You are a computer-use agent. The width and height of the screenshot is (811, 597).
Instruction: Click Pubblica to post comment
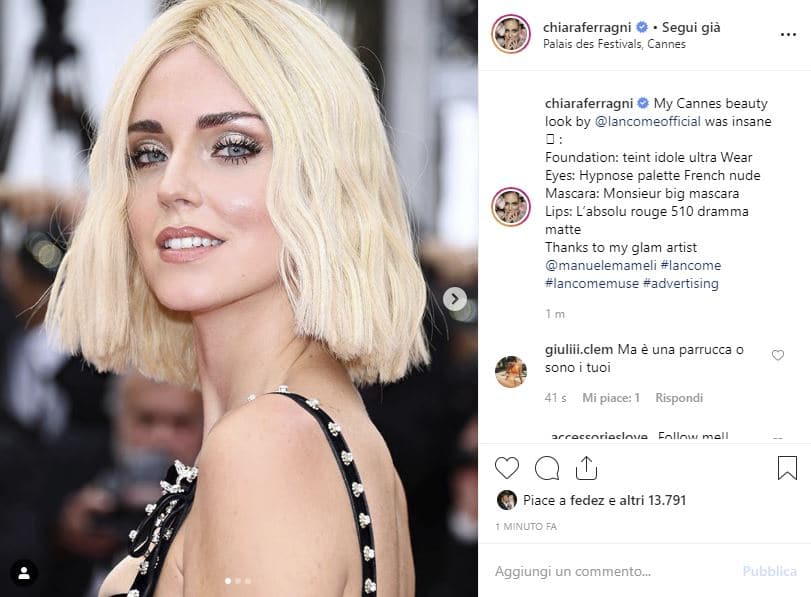pyautogui.click(x=769, y=571)
